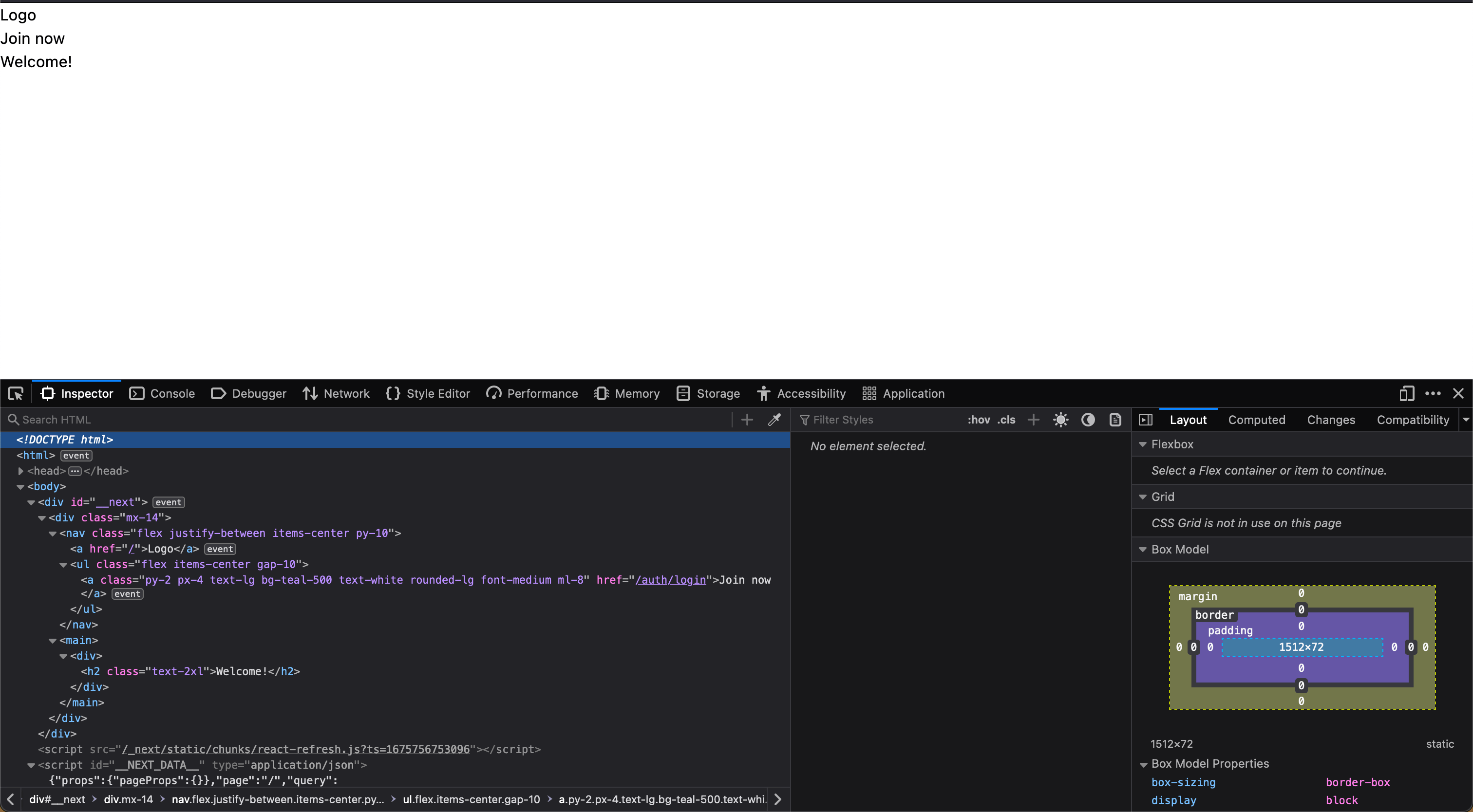
Task: Click the event badge next to html
Action: click(76, 456)
